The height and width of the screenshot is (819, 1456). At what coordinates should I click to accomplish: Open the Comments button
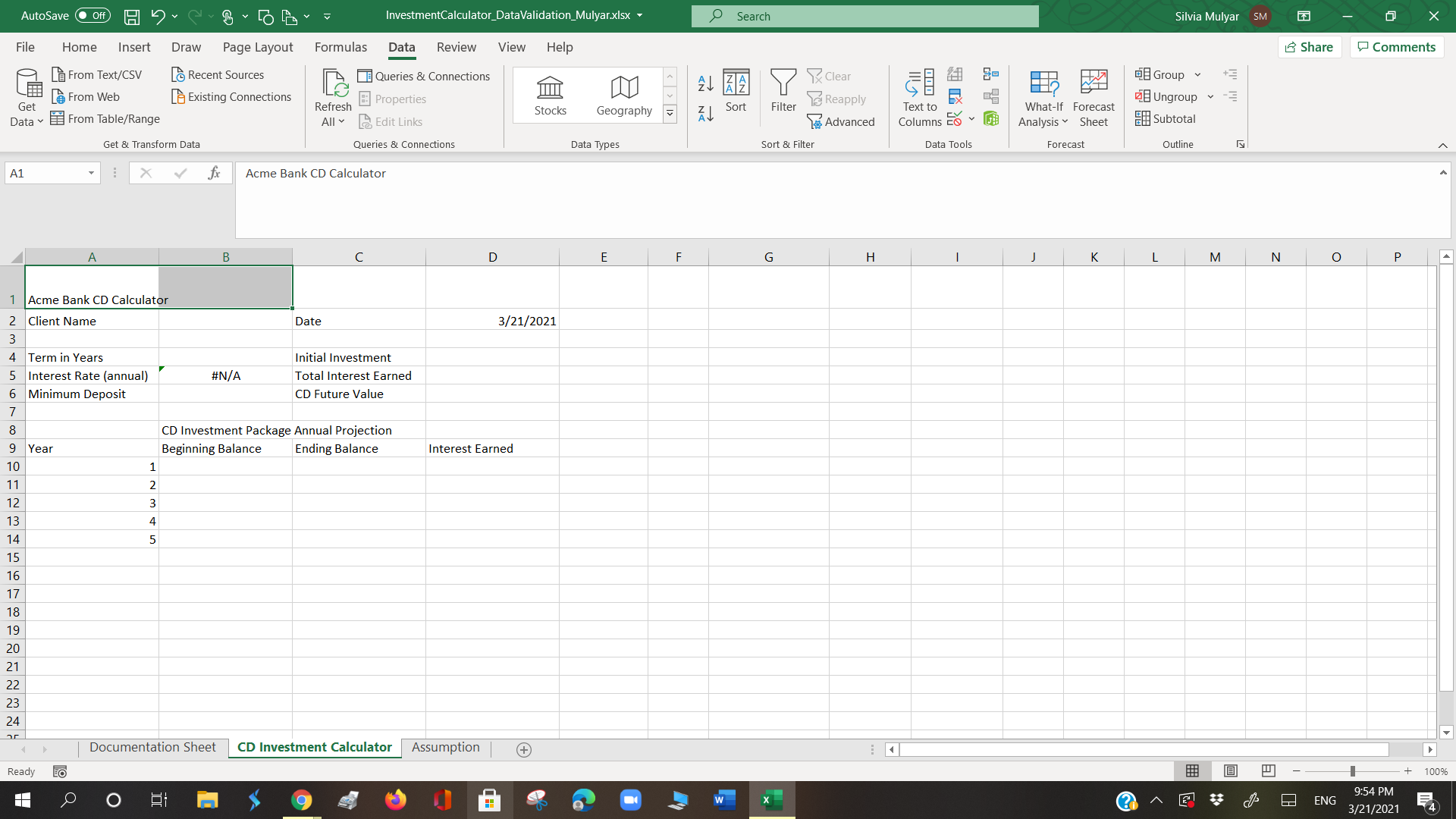coord(1396,47)
